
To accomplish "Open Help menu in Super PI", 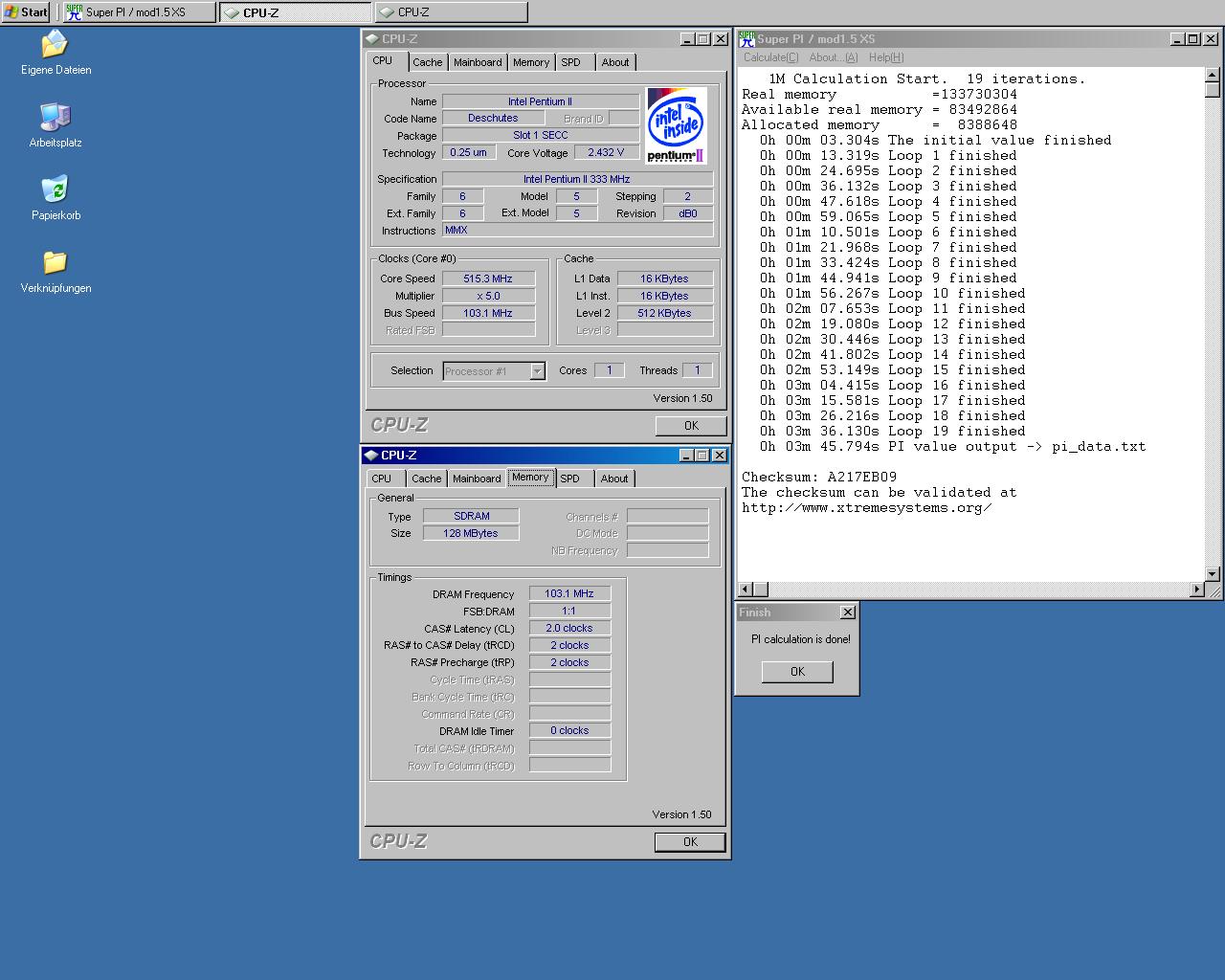I will 886,57.
